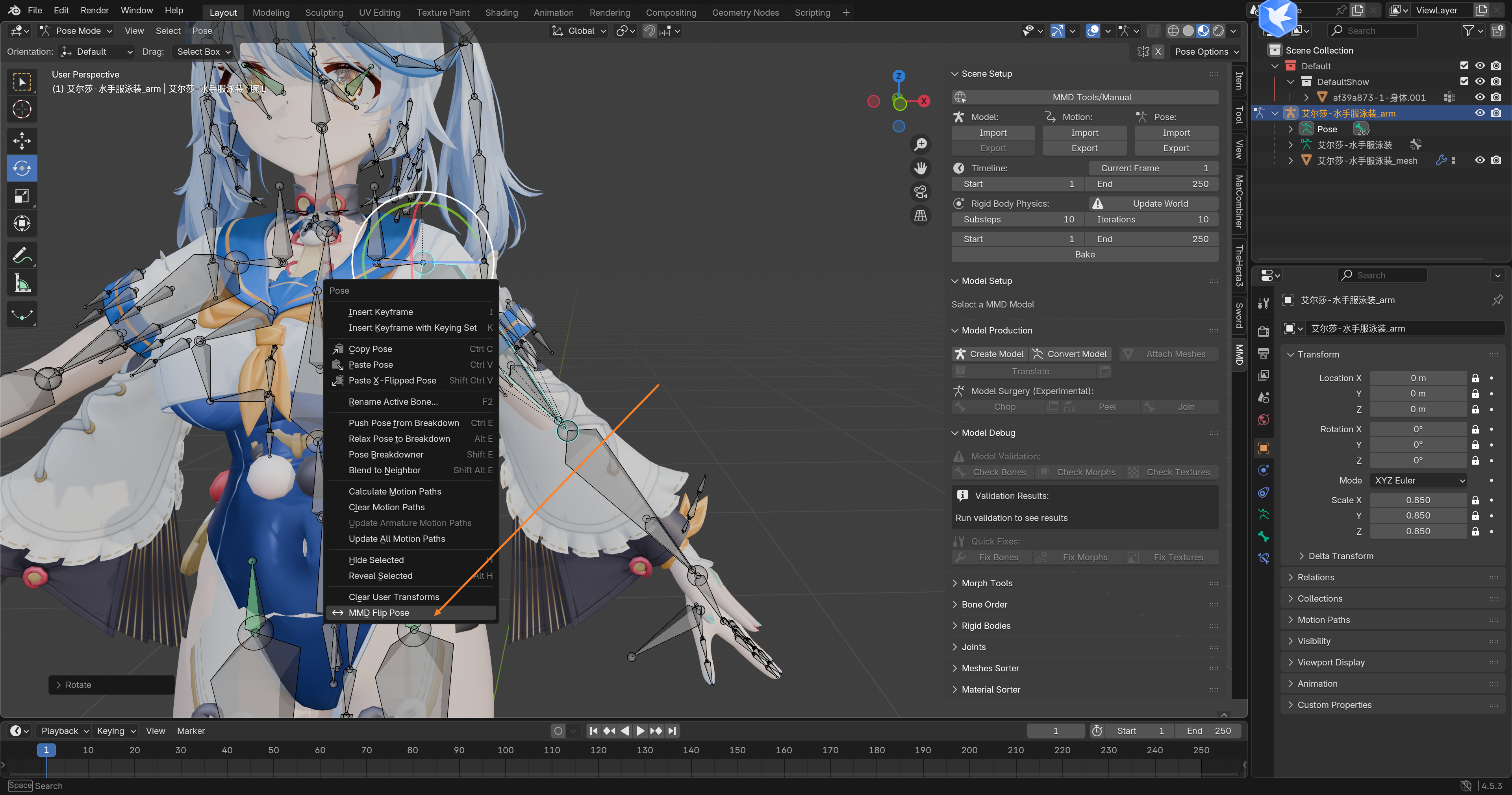
Task: Toggle camera view icon in viewport
Action: pyautogui.click(x=920, y=191)
